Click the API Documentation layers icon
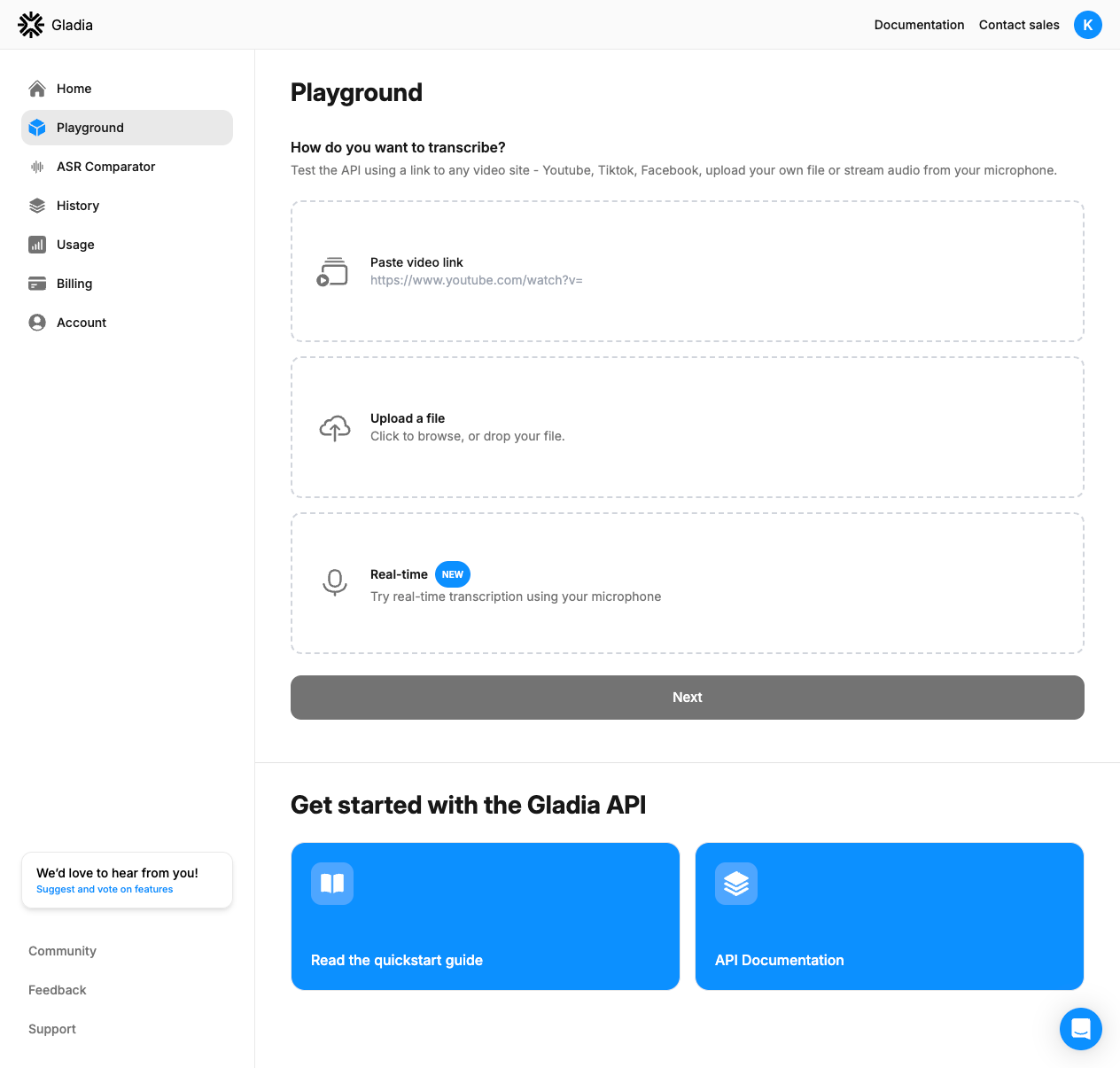The width and height of the screenshot is (1120, 1068). click(736, 884)
